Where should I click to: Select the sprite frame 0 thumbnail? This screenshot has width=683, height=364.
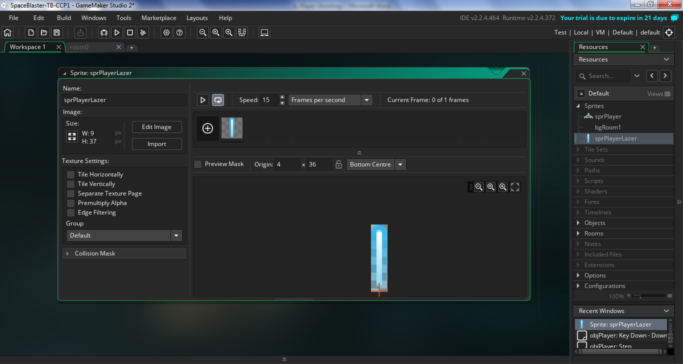click(232, 128)
